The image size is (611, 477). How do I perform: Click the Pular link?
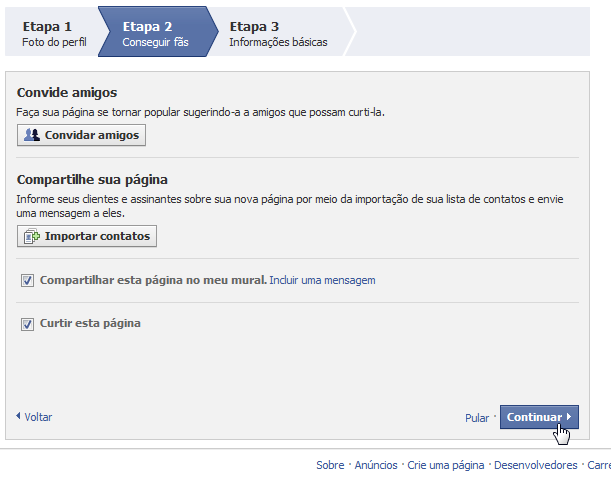(477, 418)
